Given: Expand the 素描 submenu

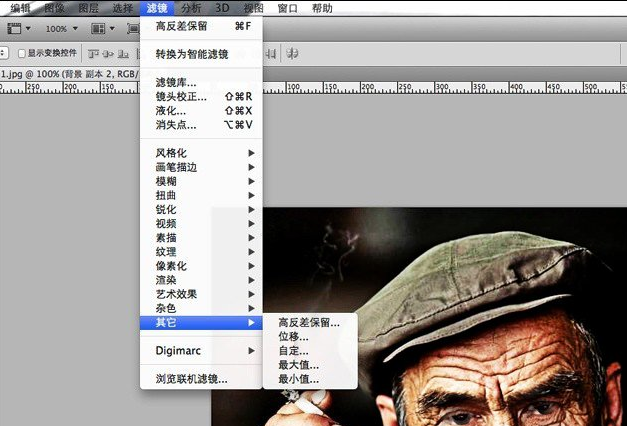Looking at the screenshot, I should [201, 238].
